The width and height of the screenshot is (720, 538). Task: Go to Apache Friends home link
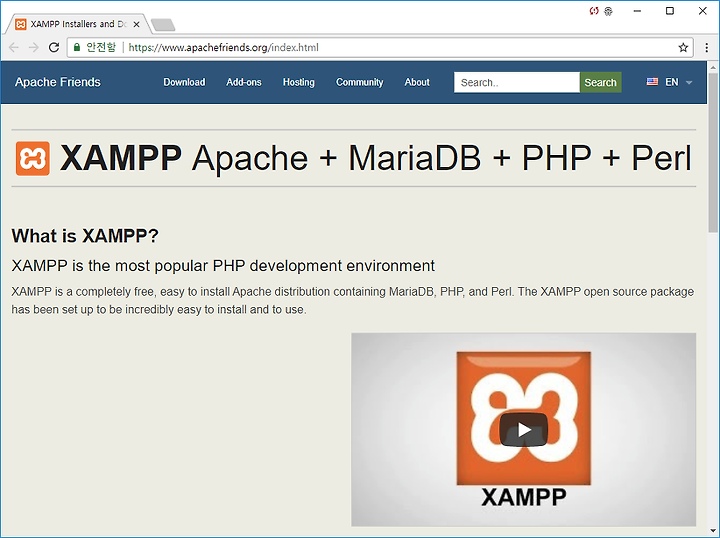click(x=58, y=82)
